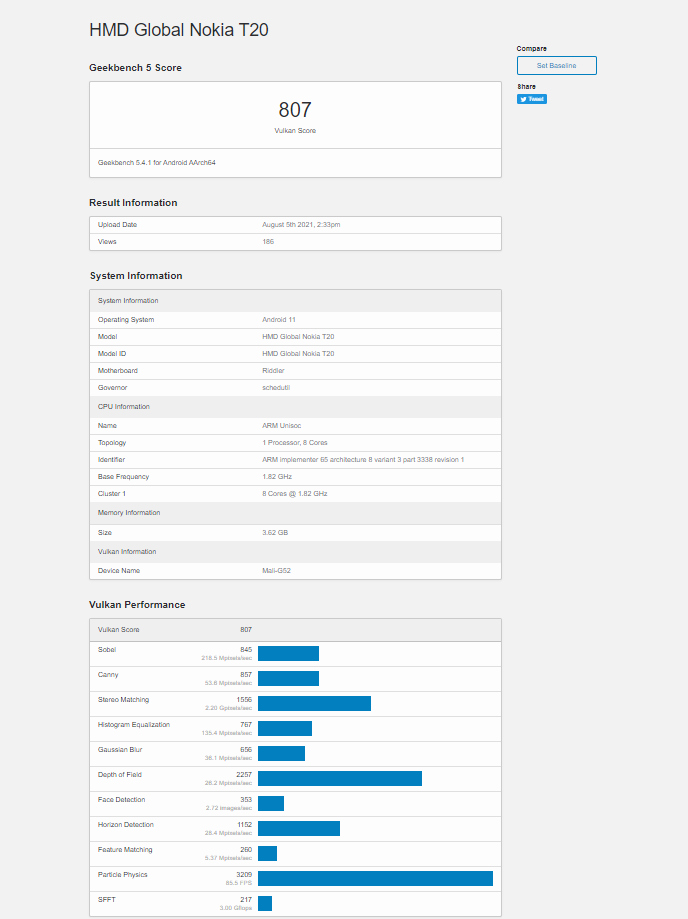Share the result with the Tweet button

point(532,99)
